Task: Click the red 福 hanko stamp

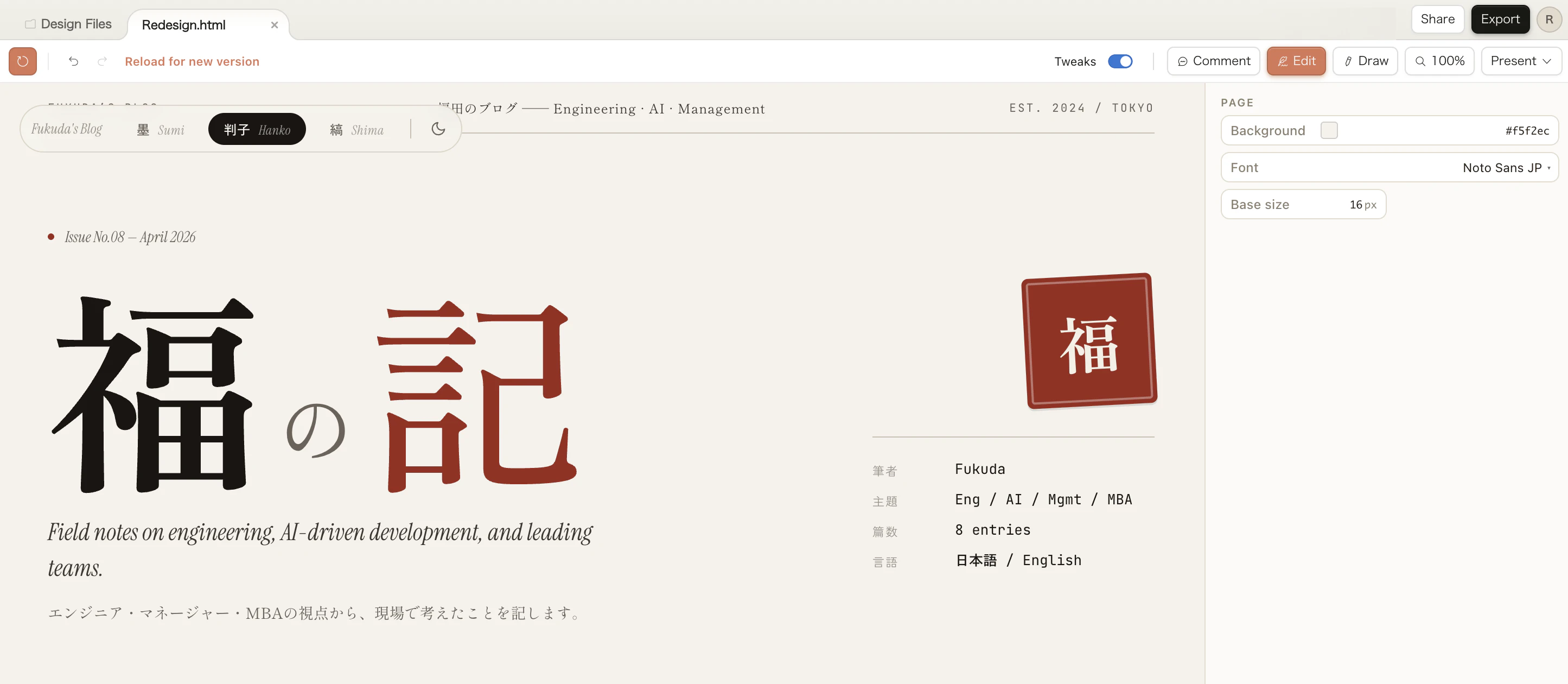Action: [1089, 341]
